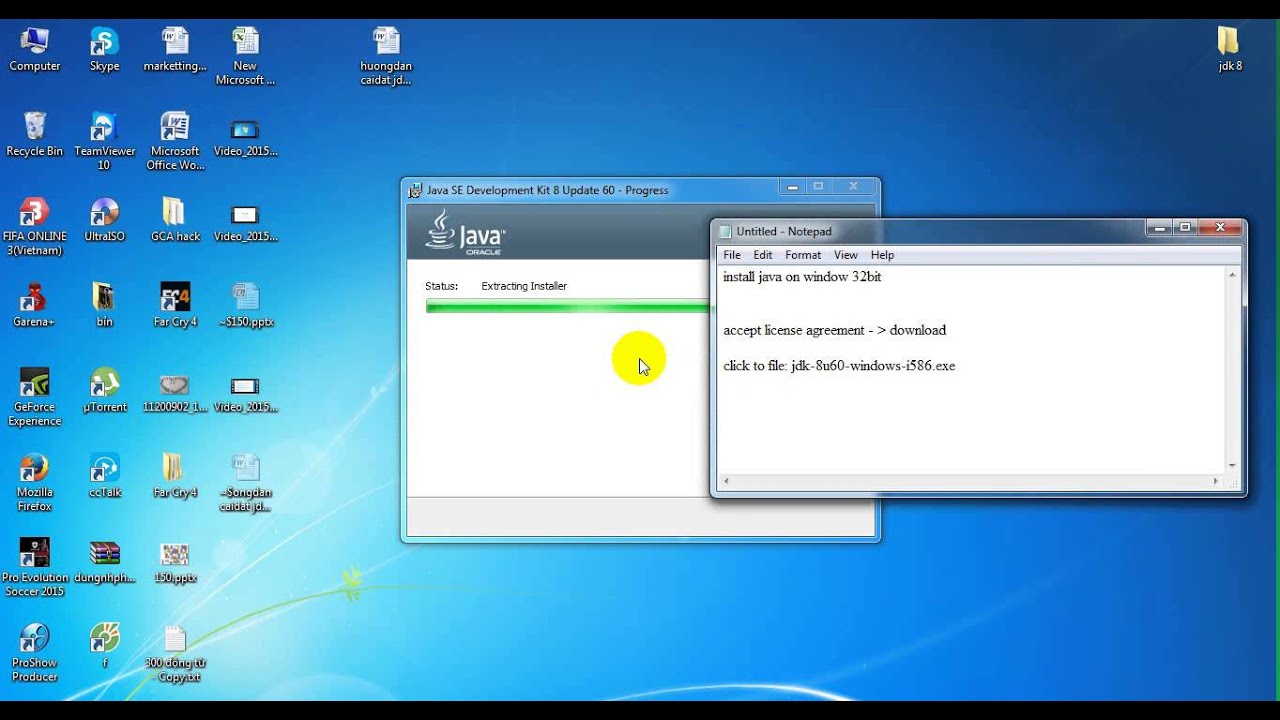Select the GeForce Experience shortcut
1280x720 pixels.
click(35, 398)
